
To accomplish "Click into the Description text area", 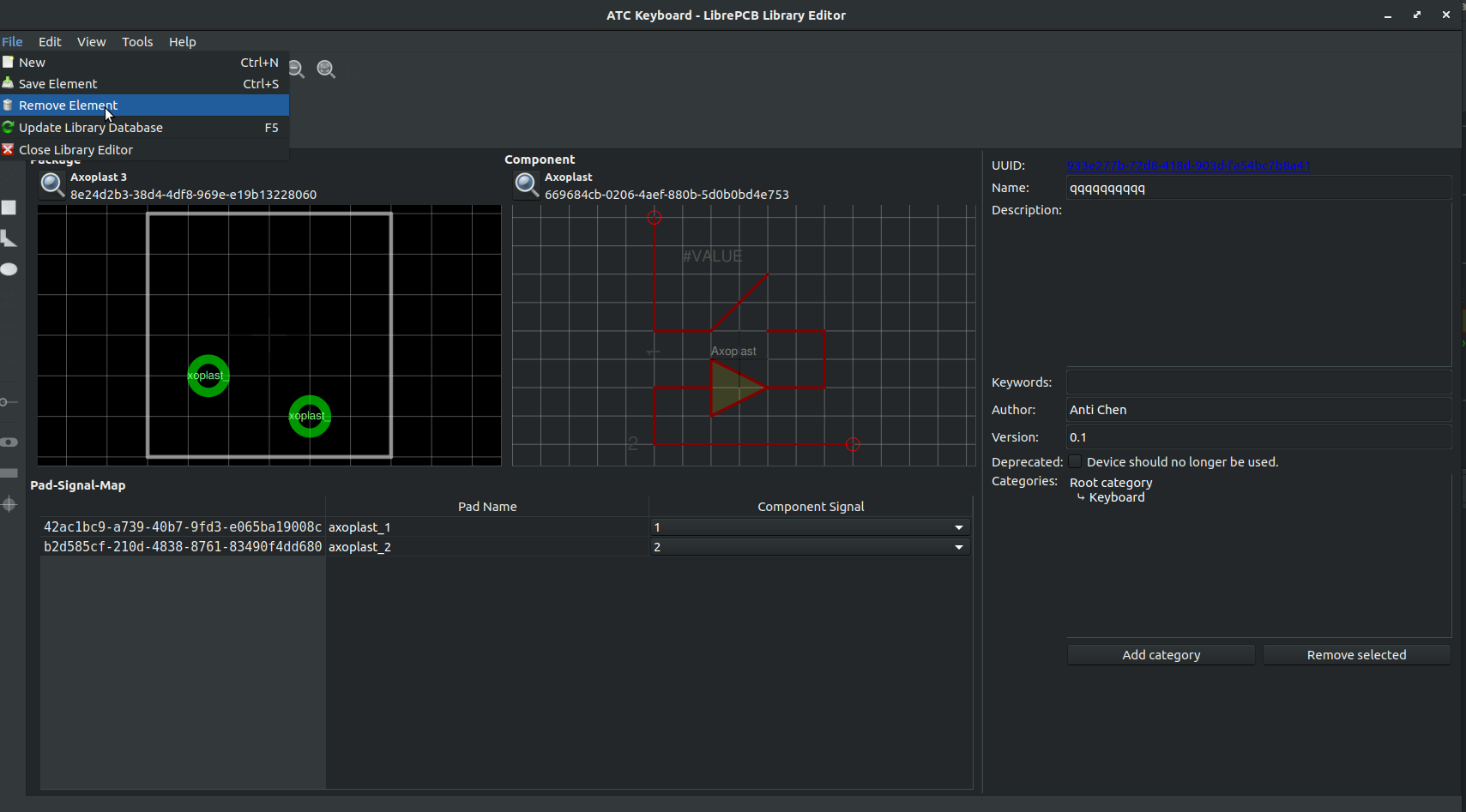I will point(1258,285).
